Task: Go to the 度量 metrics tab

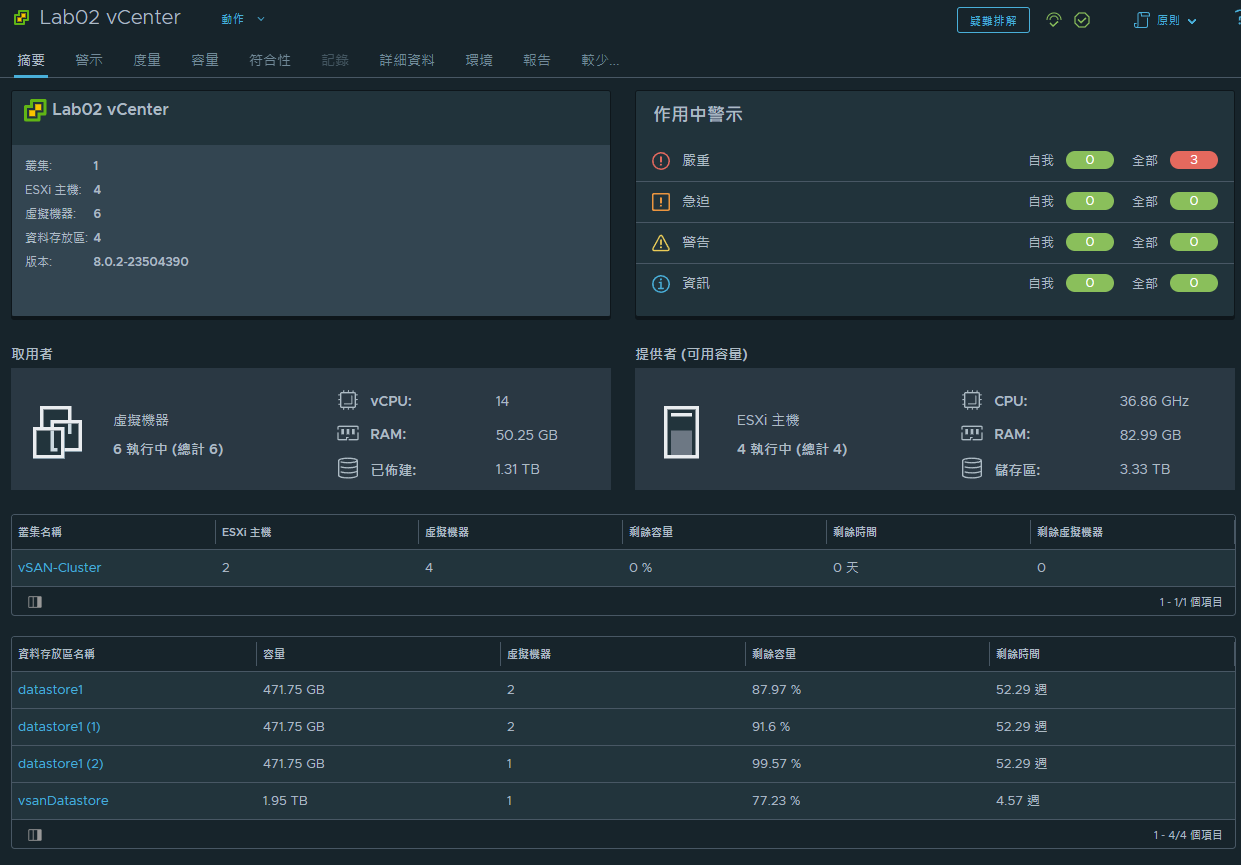Action: (147, 60)
